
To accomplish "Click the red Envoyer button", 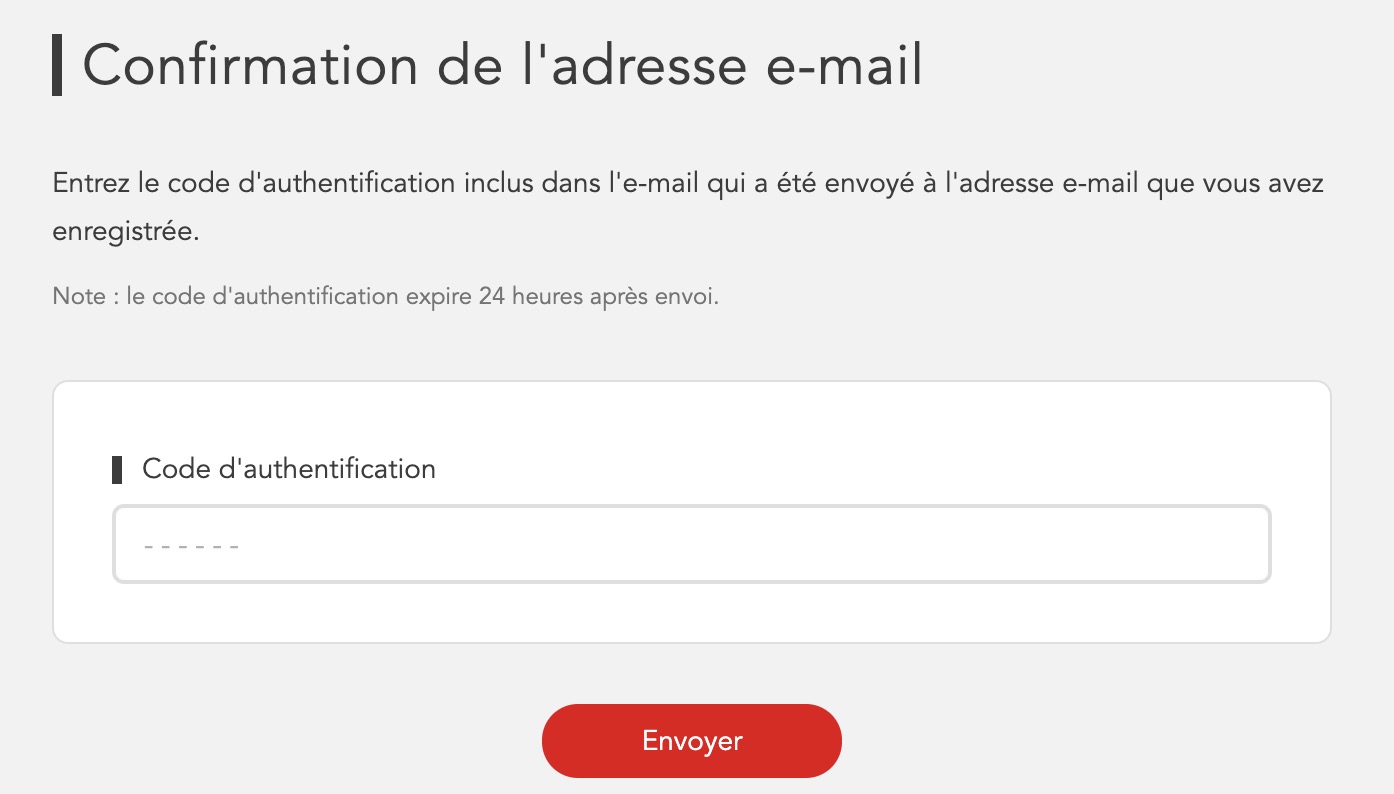I will 691,741.
